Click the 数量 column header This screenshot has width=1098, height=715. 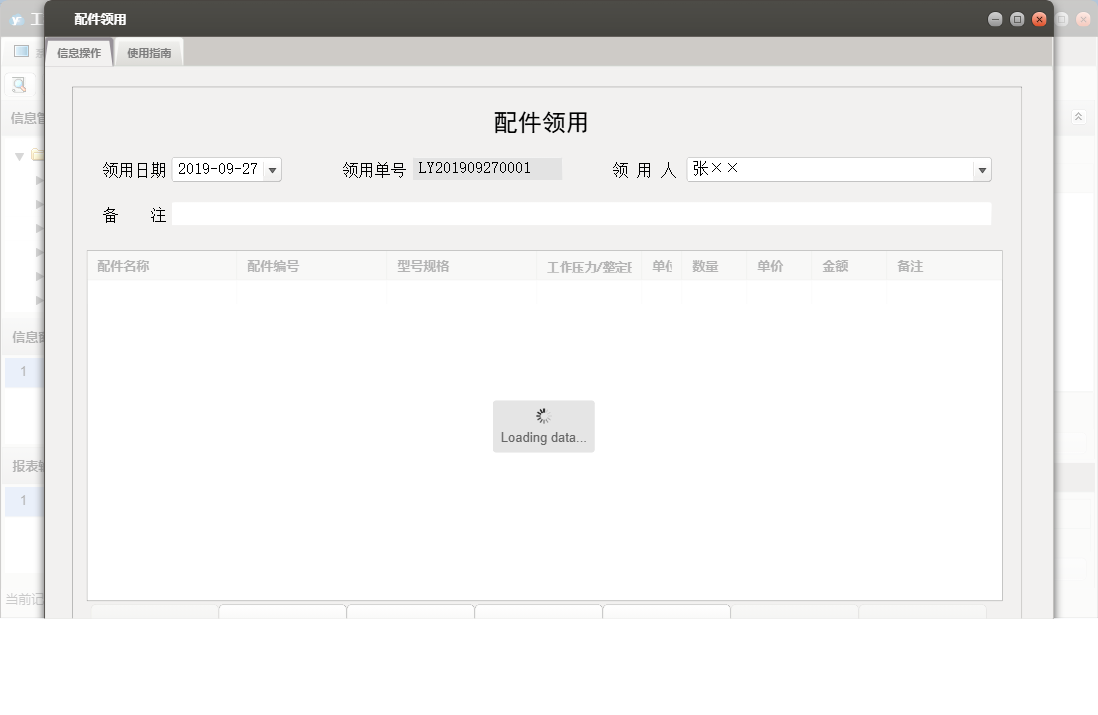pos(703,265)
